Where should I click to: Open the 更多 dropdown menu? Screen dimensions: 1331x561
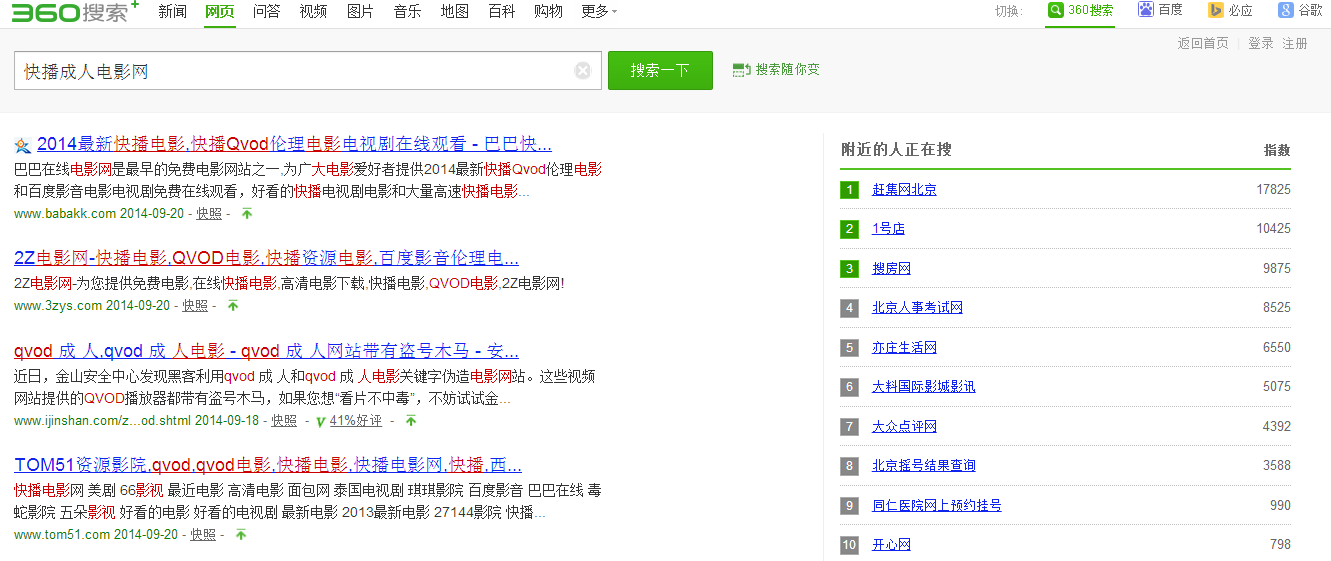click(598, 11)
